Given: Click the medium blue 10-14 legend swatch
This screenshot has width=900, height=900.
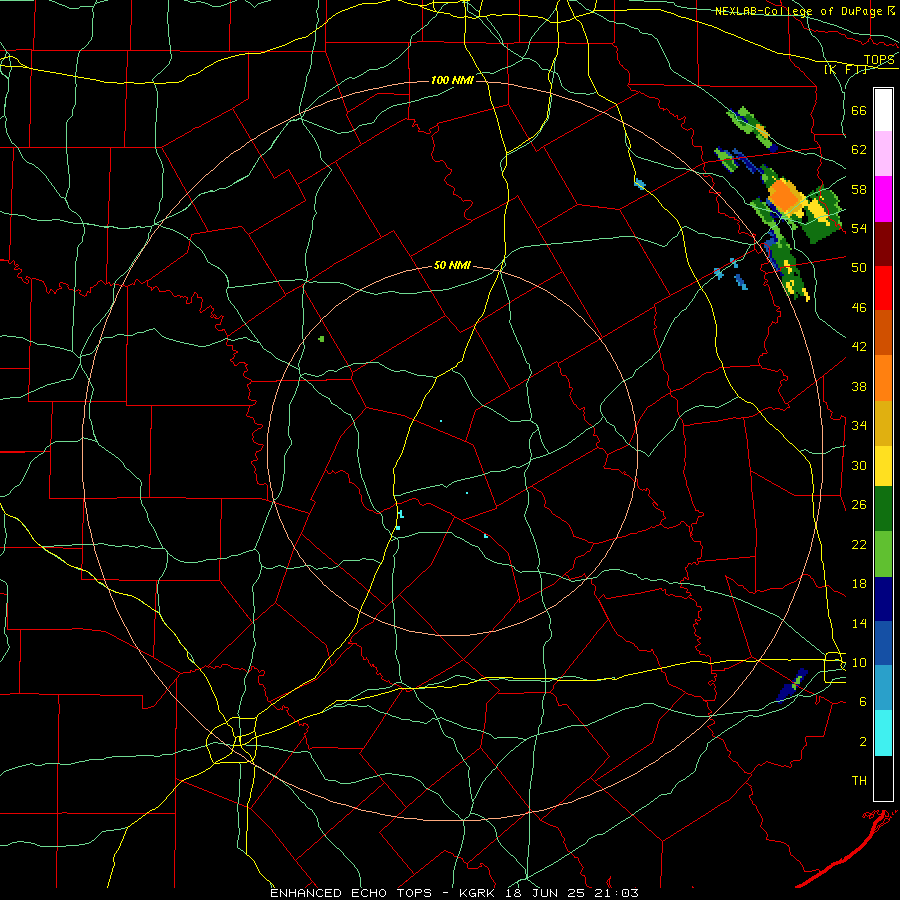Looking at the screenshot, I should (883, 643).
